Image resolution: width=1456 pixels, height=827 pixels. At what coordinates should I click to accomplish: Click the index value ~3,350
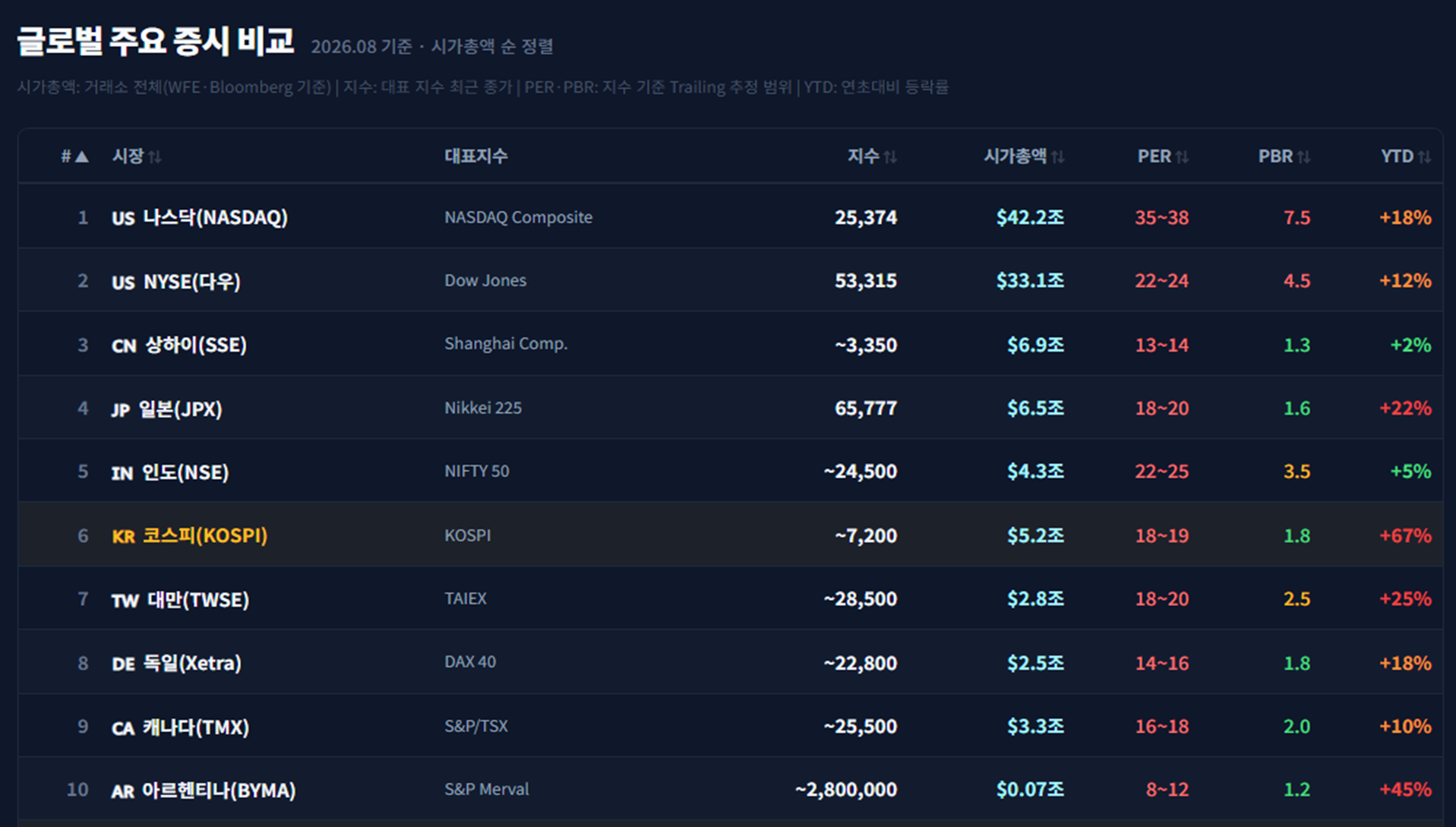coord(866,345)
